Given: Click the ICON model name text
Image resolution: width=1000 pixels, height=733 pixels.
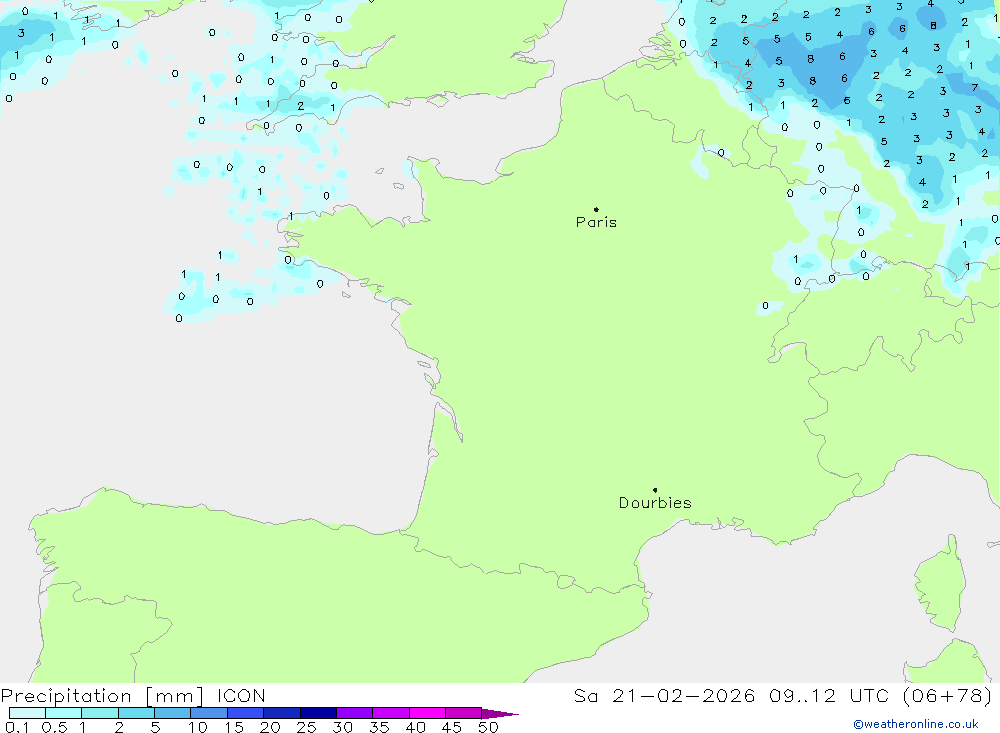Looking at the screenshot, I should (x=241, y=695).
